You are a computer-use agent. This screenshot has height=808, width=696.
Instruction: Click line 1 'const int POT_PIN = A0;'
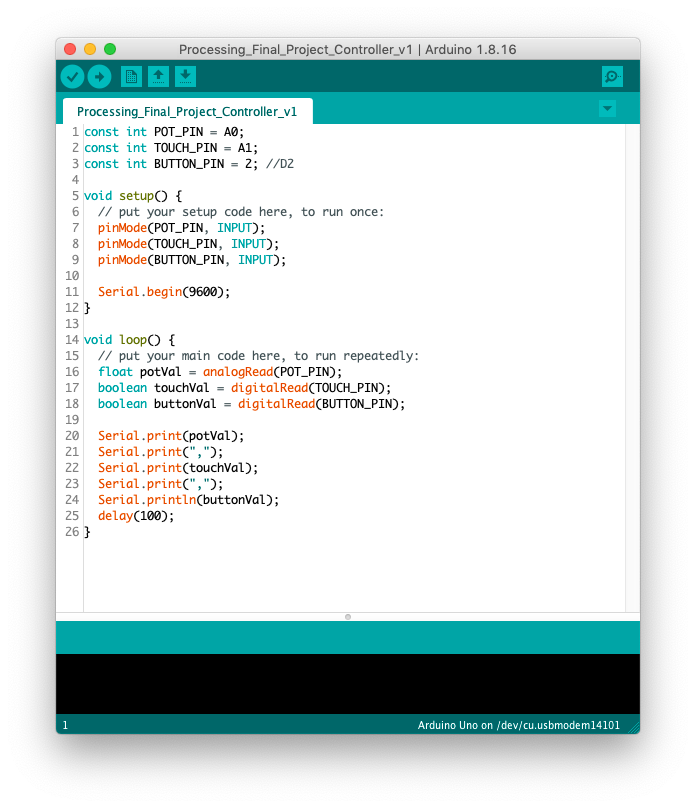(164, 132)
